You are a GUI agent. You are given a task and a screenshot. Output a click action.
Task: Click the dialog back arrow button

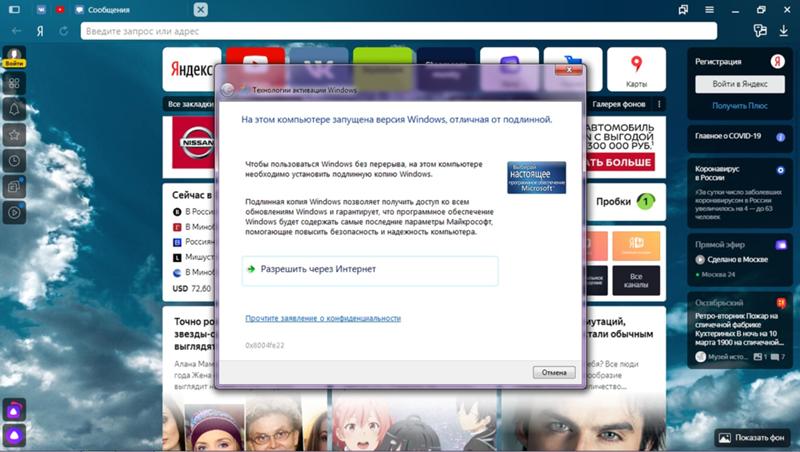(x=228, y=90)
